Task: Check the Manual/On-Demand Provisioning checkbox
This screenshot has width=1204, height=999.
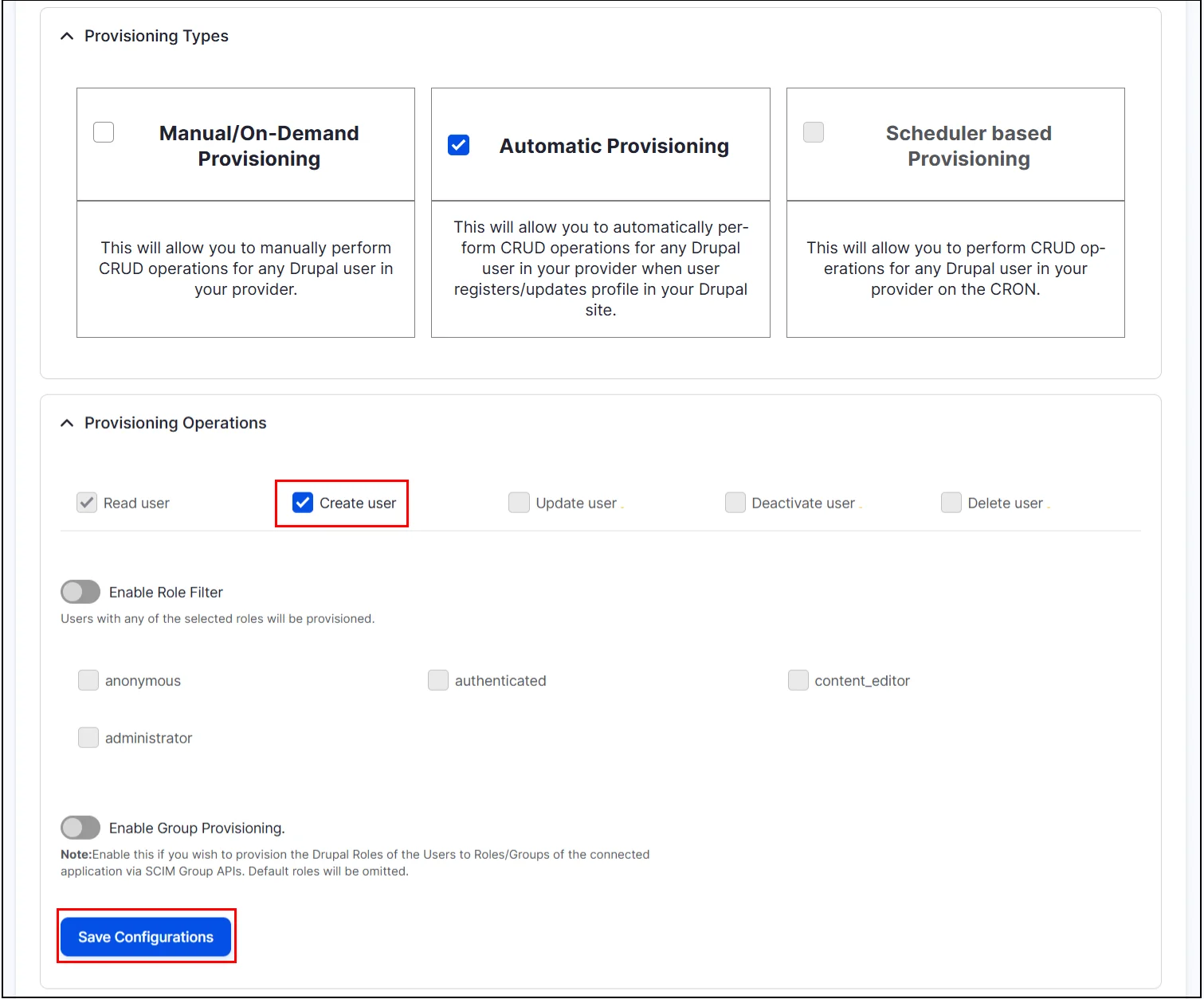Action: [x=104, y=132]
